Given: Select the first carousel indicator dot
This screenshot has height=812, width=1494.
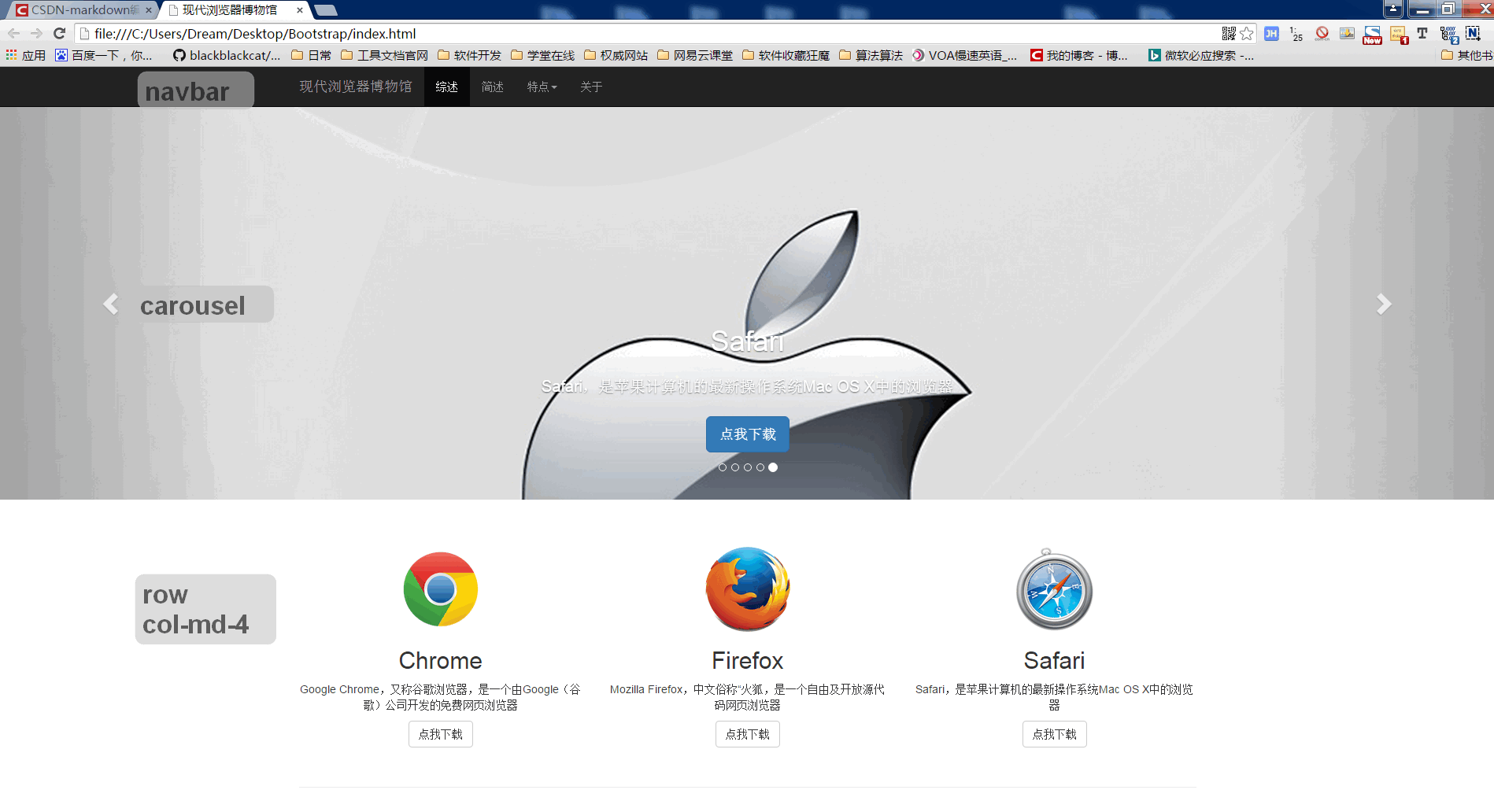Looking at the screenshot, I should coord(723,467).
